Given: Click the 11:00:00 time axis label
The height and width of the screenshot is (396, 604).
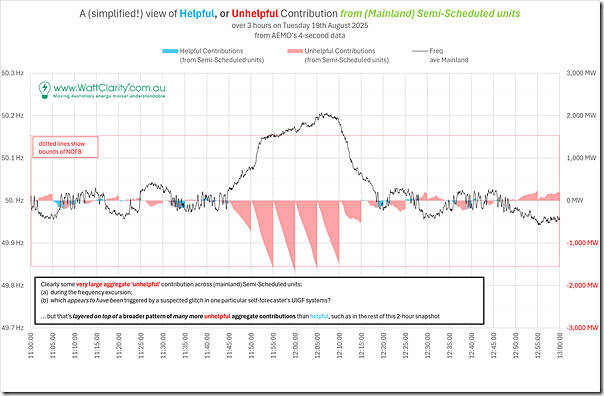Looking at the screenshot, I should point(31,345).
